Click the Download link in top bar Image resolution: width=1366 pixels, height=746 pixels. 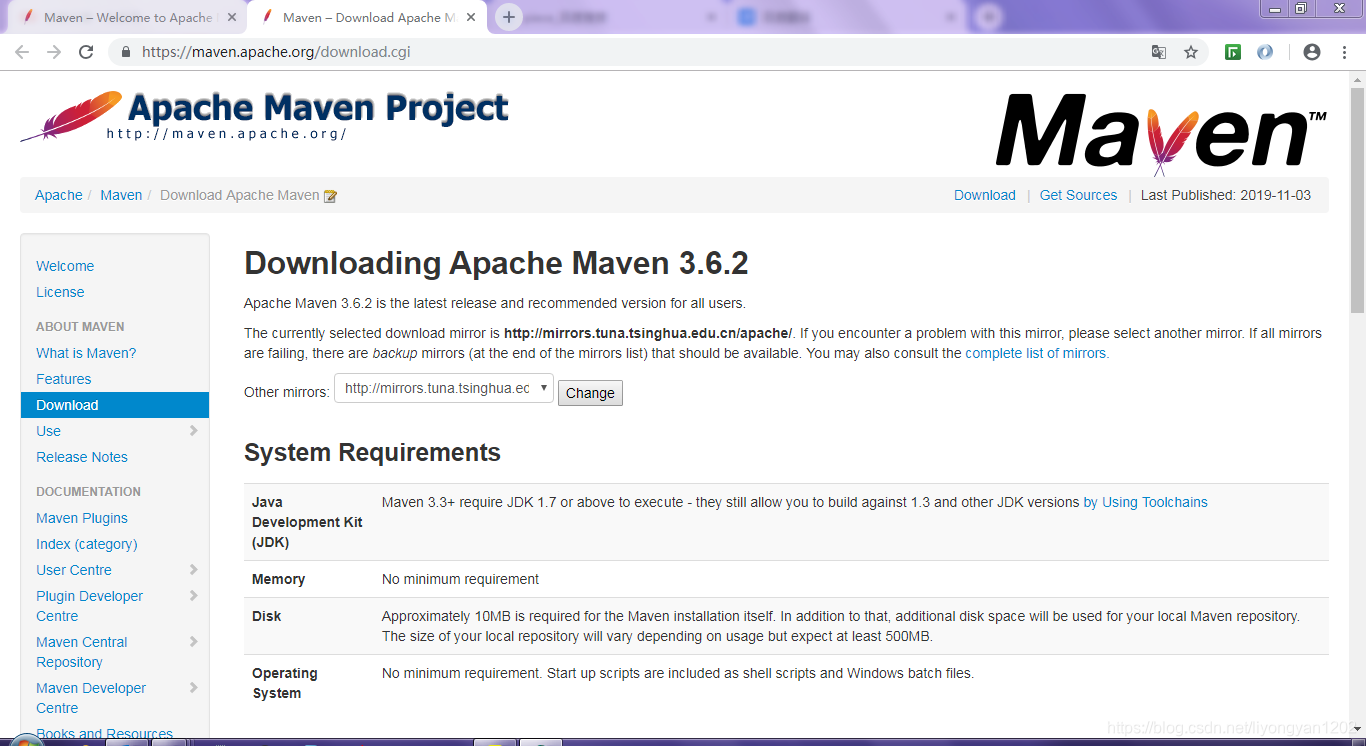pyautogui.click(x=985, y=195)
